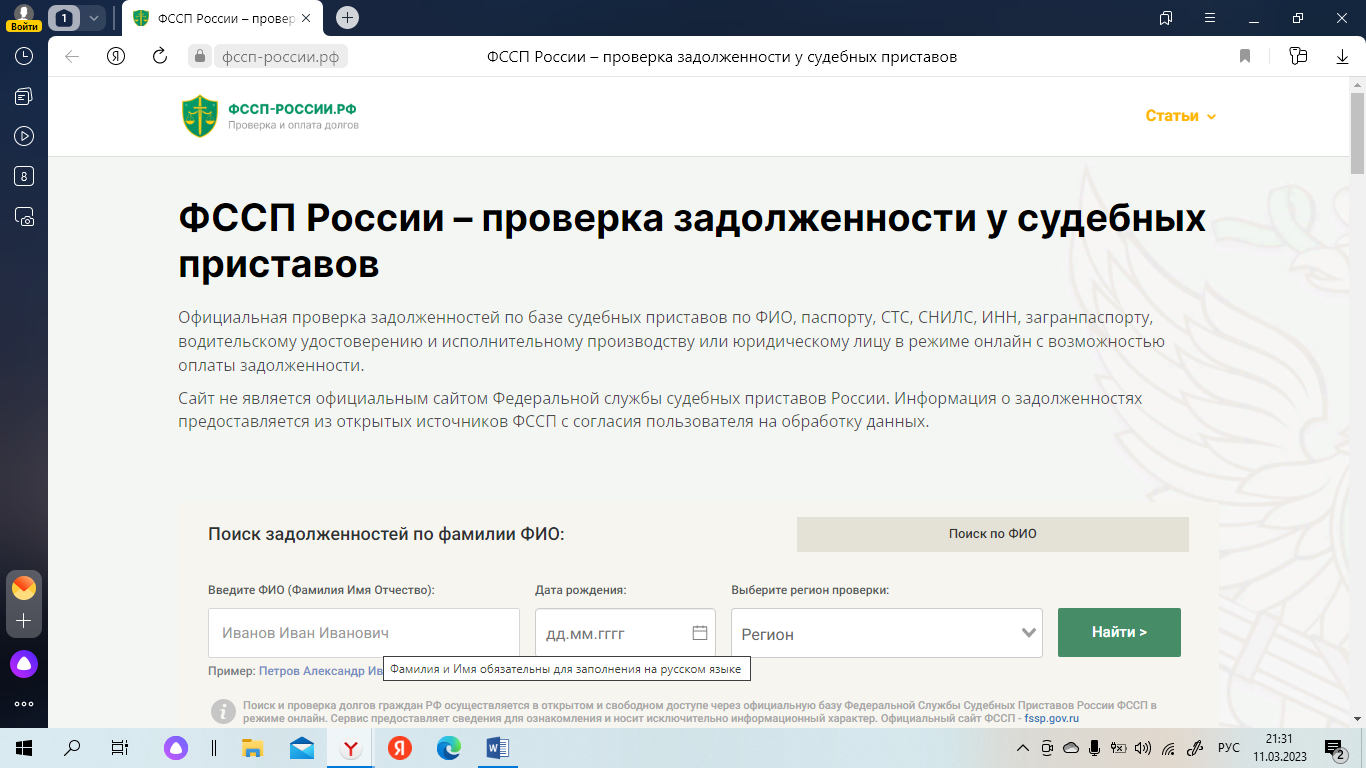This screenshot has width=1366, height=768.
Task: Add a sidebar app with the plus icon
Action: (24, 621)
